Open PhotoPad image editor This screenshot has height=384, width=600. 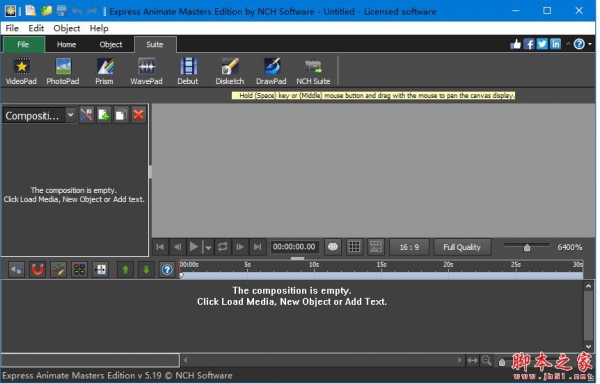coord(63,71)
